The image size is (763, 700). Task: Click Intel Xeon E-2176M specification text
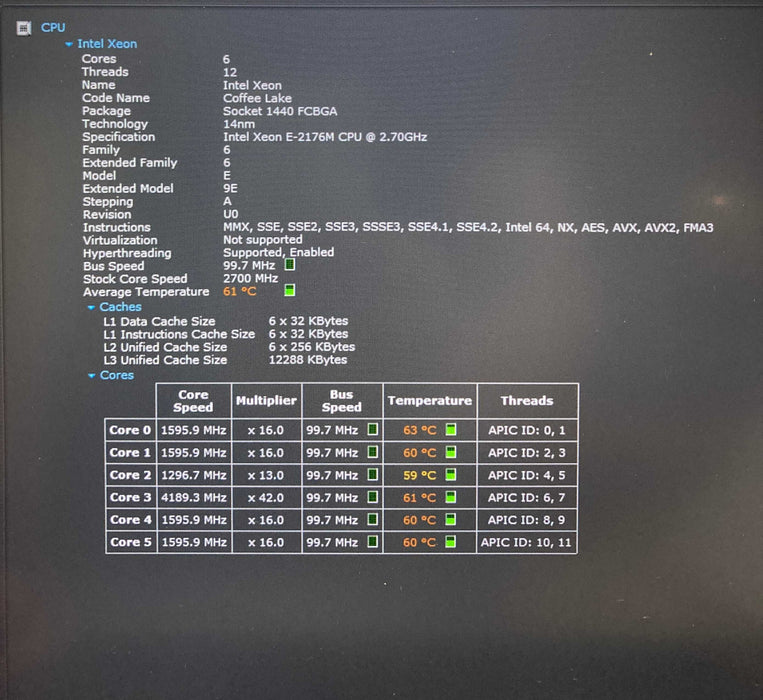(325, 137)
